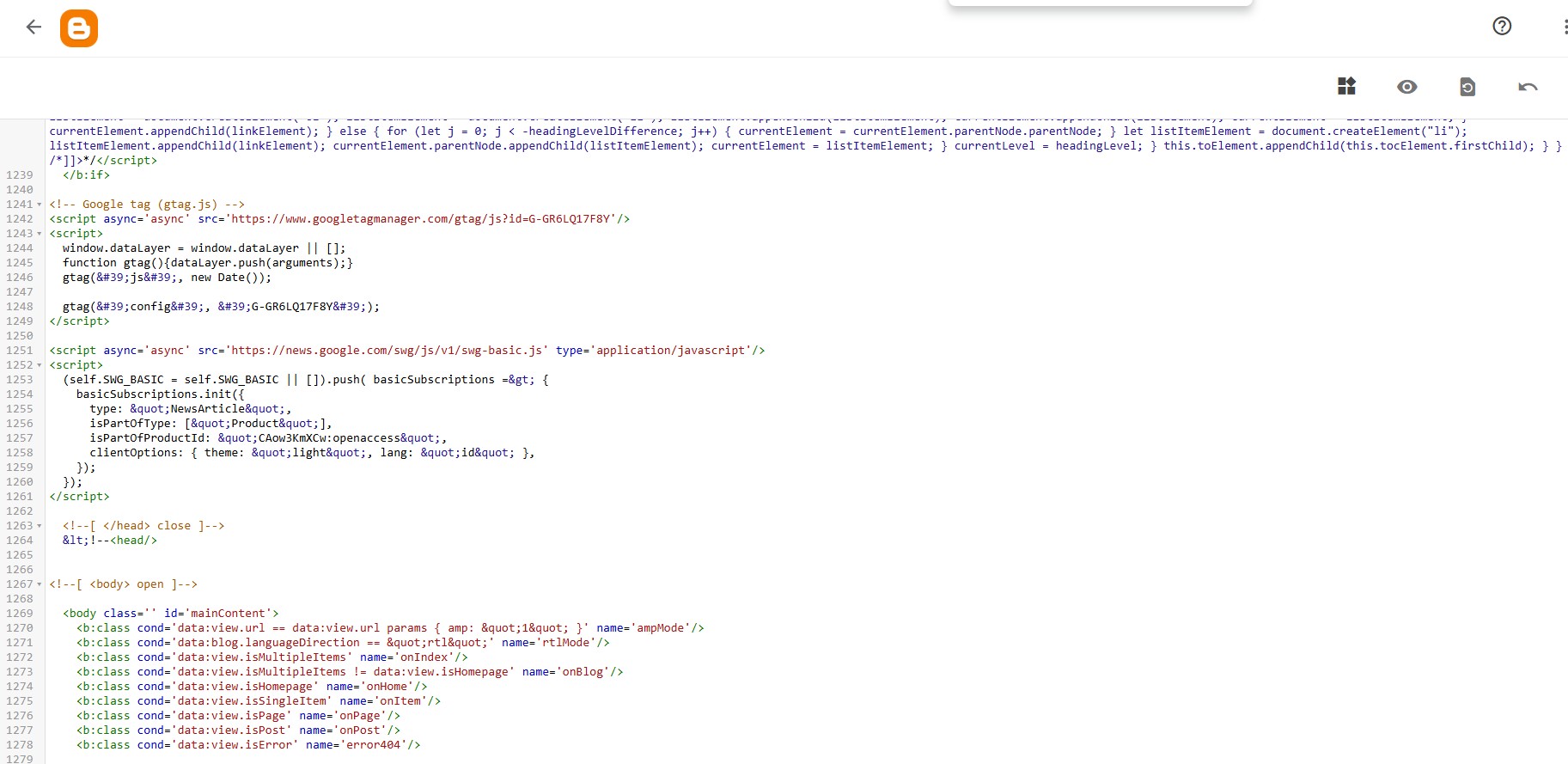This screenshot has width=1568, height=764.
Task: Click the basicSubscriptions.init({ line
Action: (160, 394)
